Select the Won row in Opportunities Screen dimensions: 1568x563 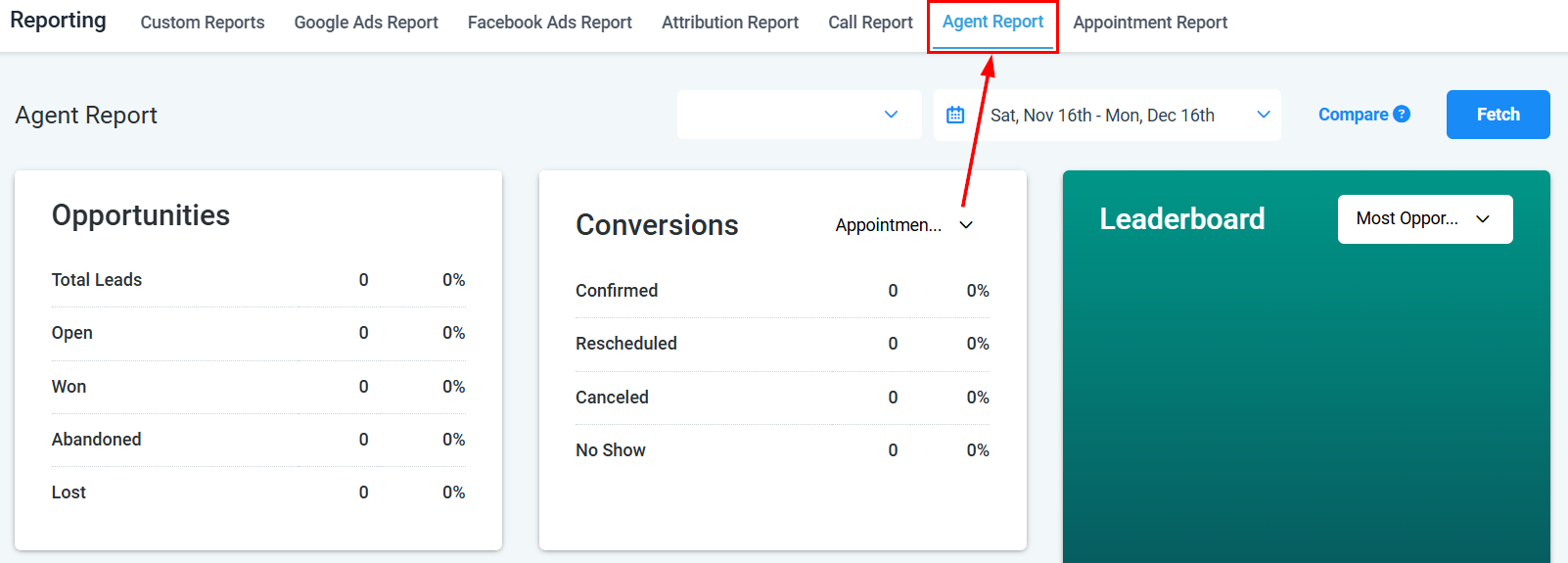coord(257,387)
